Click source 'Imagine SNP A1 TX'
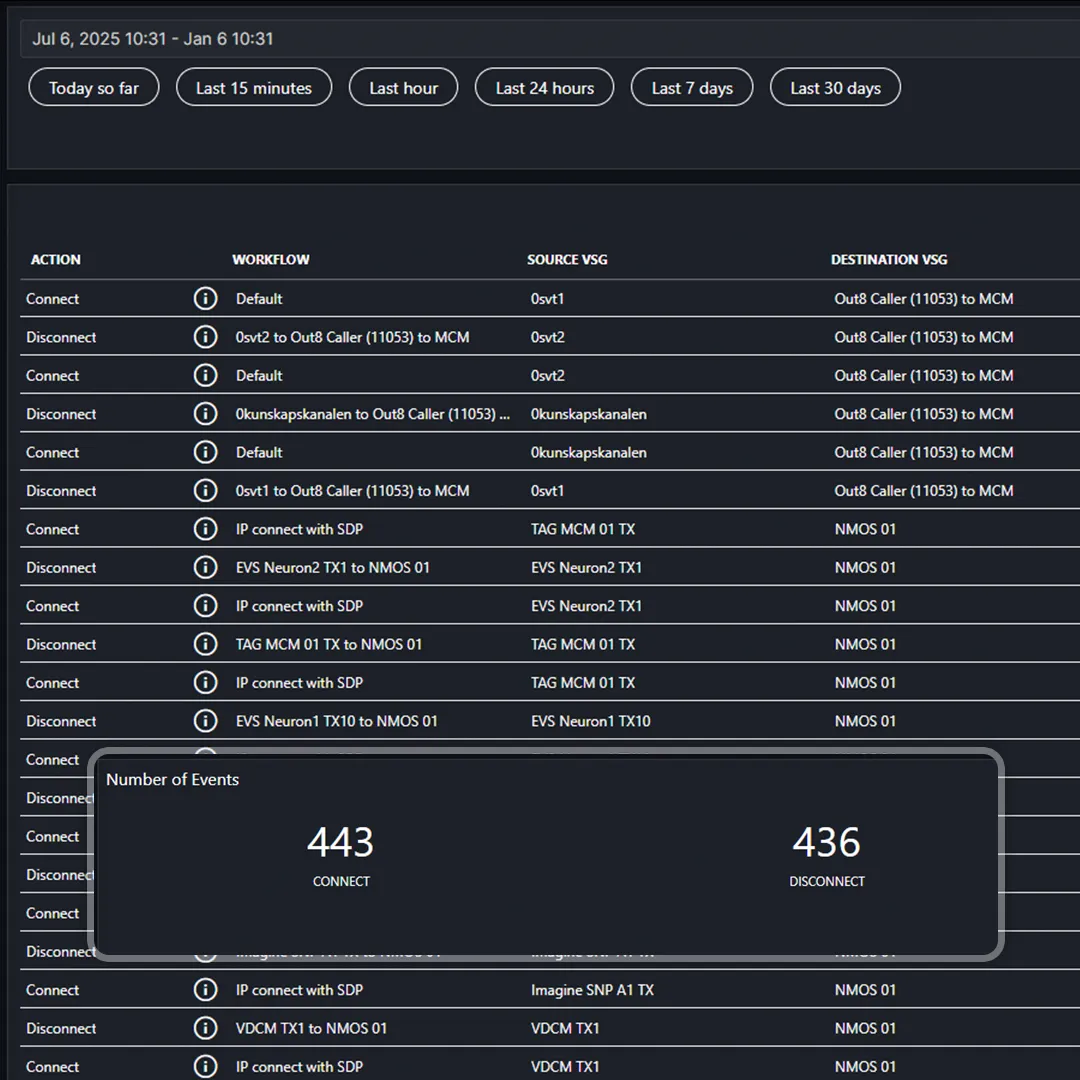Viewport: 1080px width, 1080px height. 592,990
